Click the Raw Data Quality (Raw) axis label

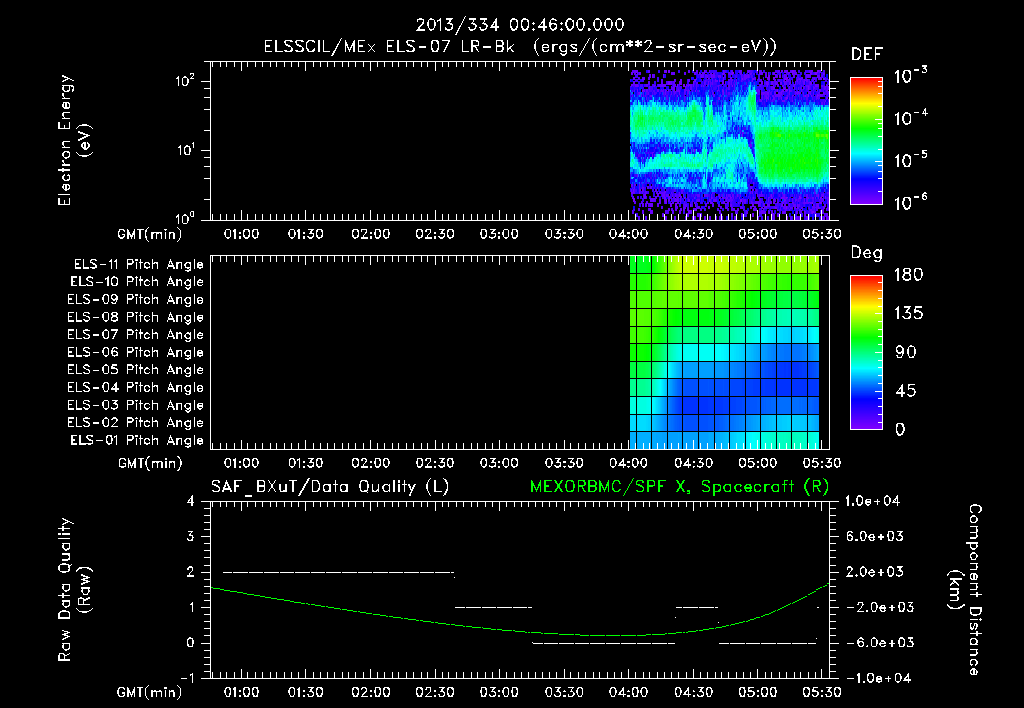pos(74,590)
